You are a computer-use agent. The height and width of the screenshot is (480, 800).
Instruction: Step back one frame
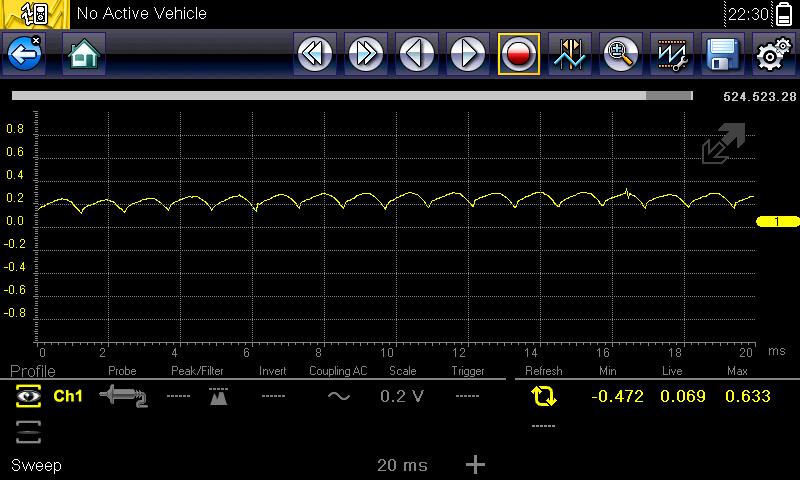[x=417, y=54]
